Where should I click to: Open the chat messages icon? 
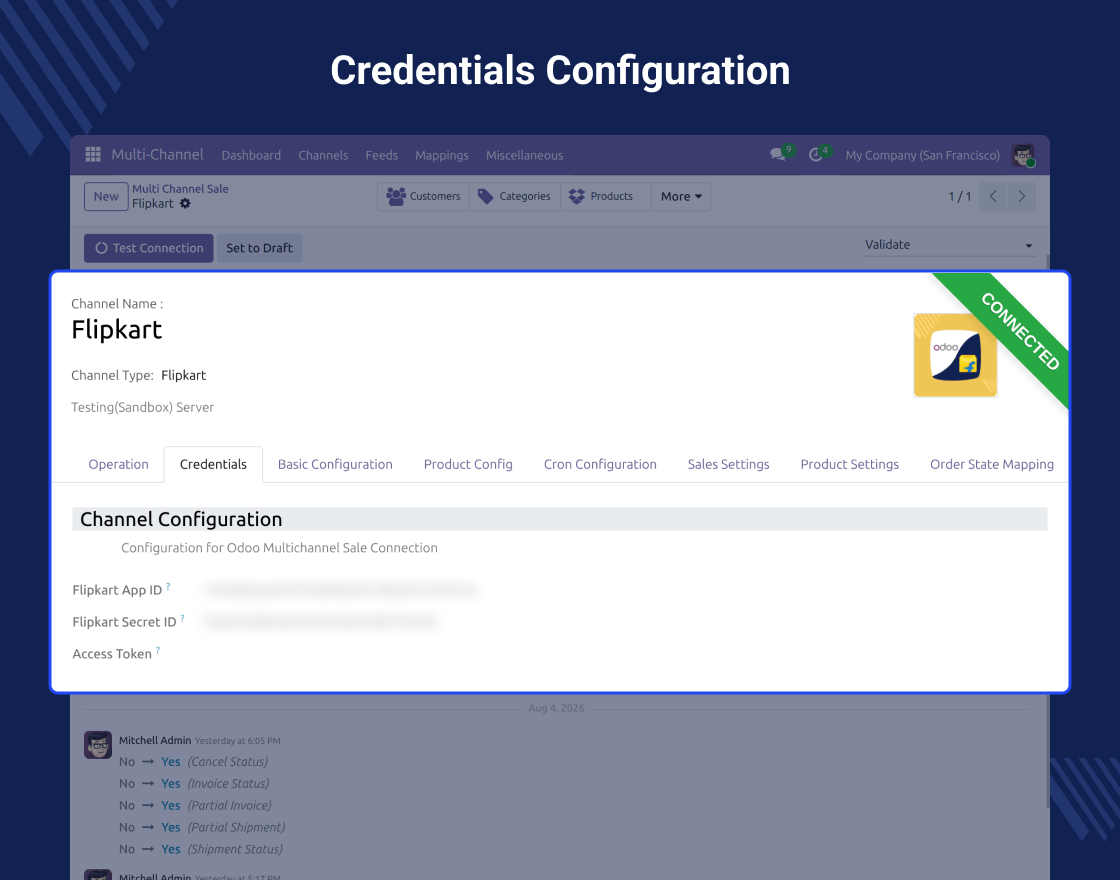778,154
